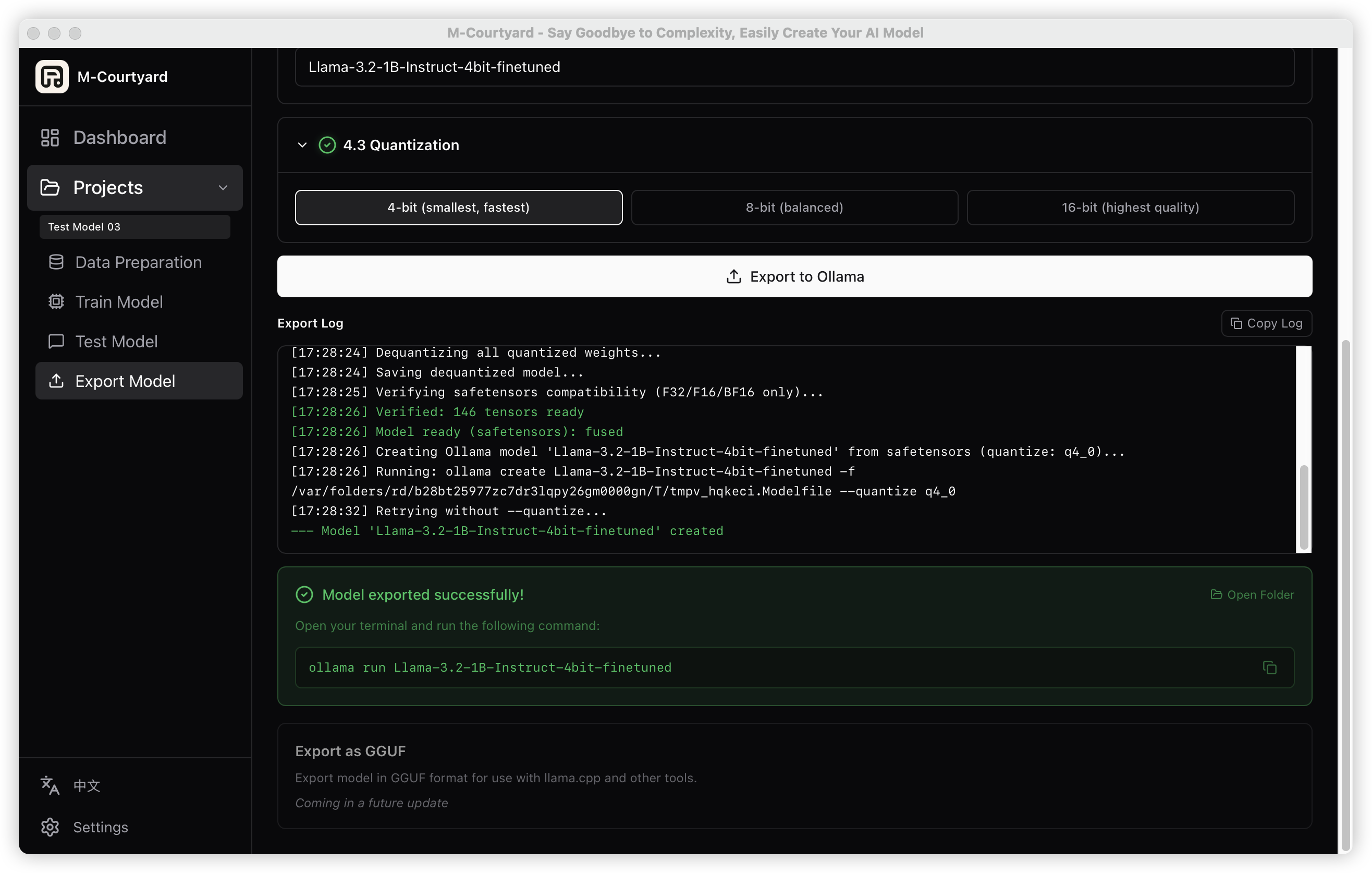Click the M-Courtyard logo icon
Viewport: 1372px width, 873px height.
(x=52, y=76)
